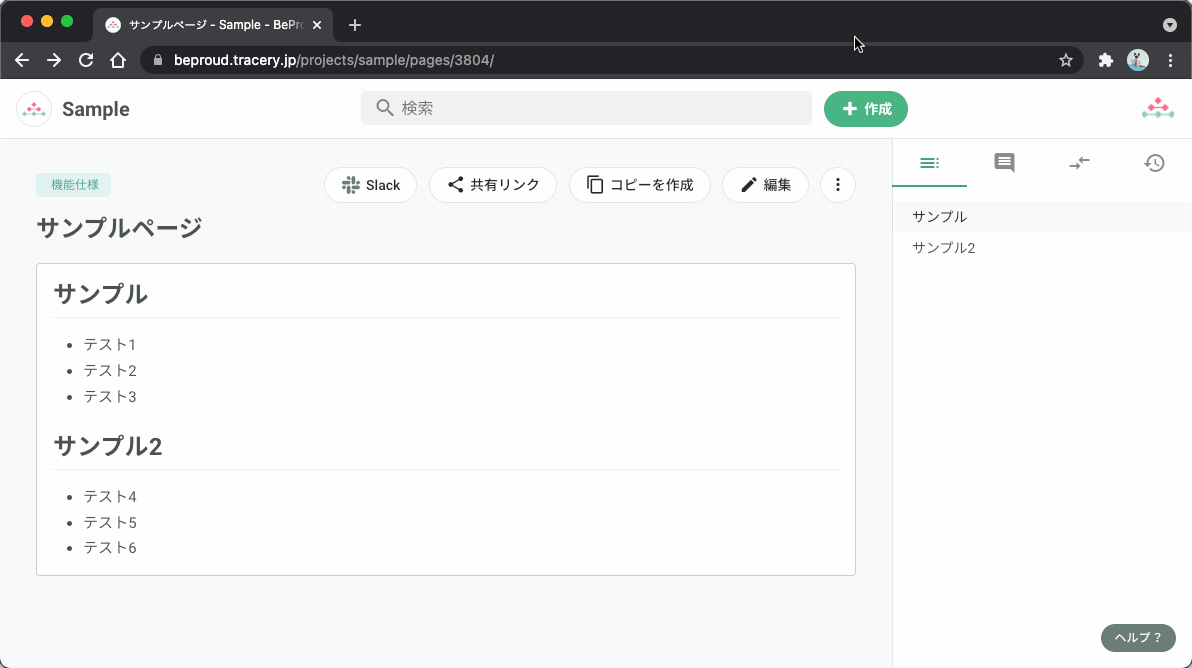Open the ヘルプ help widget
This screenshot has width=1192, height=668.
coord(1137,637)
